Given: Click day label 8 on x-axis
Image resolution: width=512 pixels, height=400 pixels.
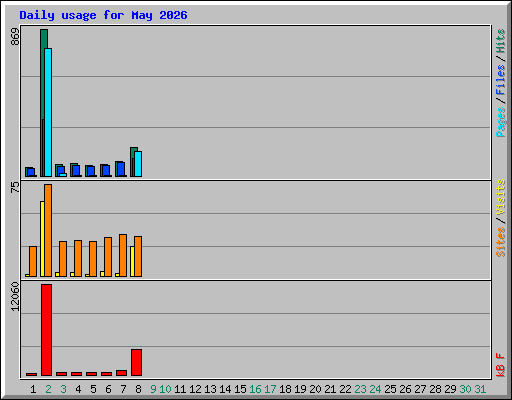Looking at the screenshot, I should (x=138, y=389).
